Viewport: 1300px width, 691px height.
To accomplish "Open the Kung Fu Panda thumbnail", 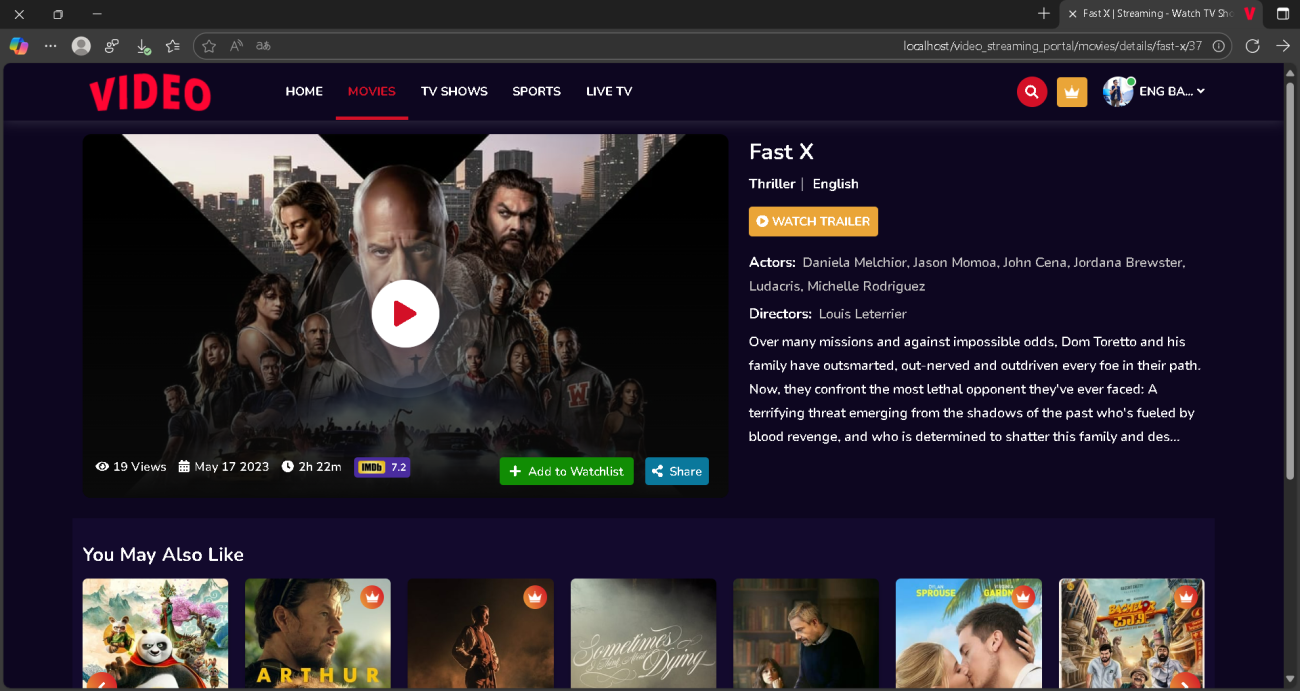I will point(155,634).
